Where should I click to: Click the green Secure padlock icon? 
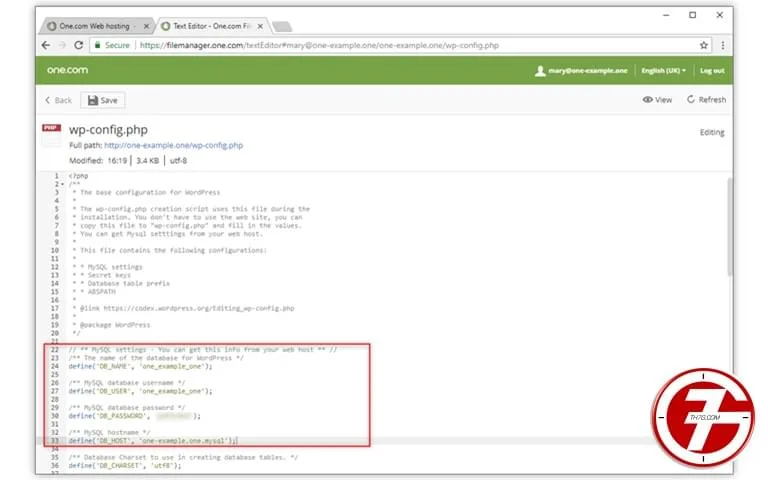tap(97, 45)
